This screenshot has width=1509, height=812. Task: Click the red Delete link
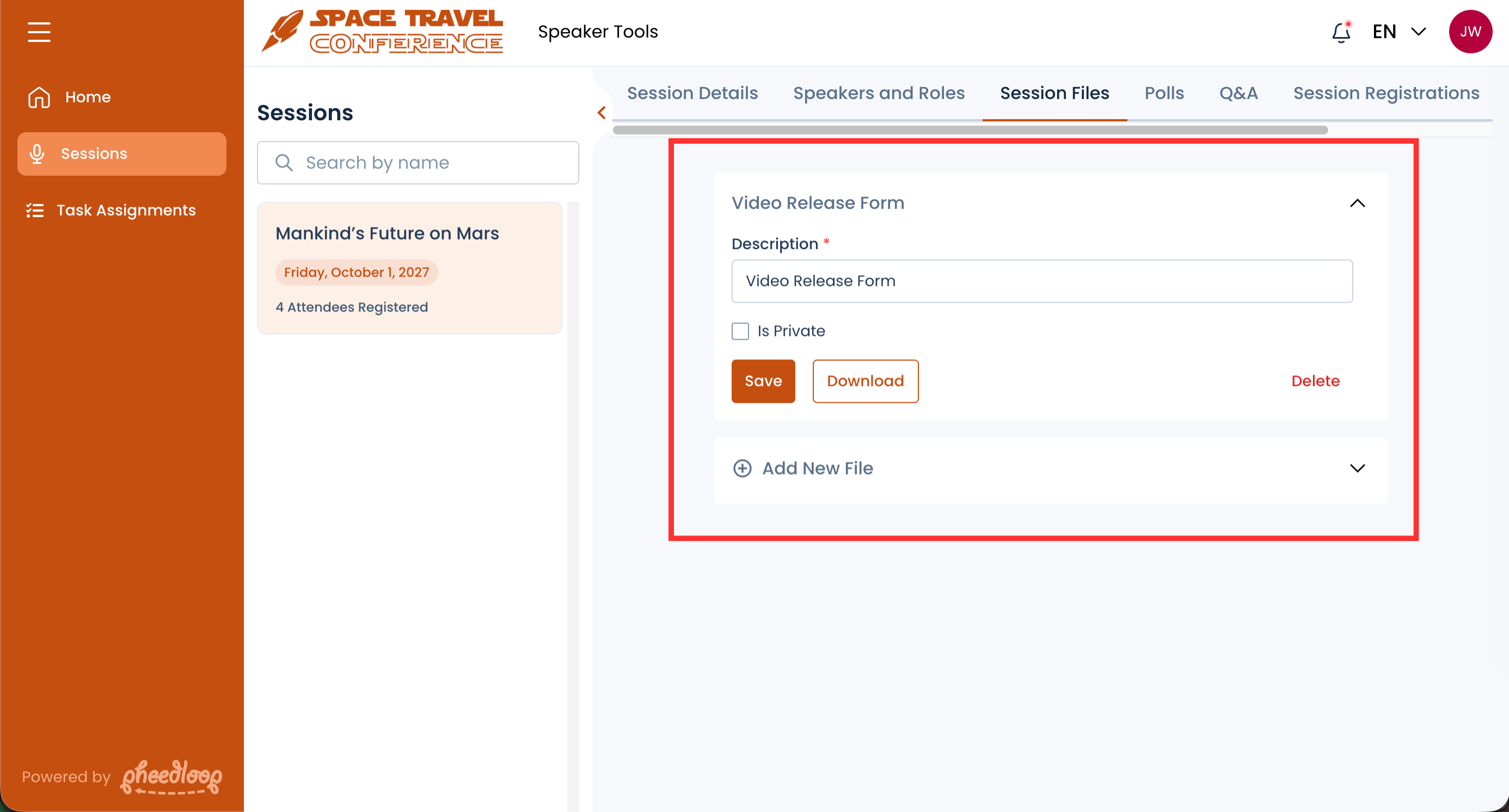tap(1315, 381)
